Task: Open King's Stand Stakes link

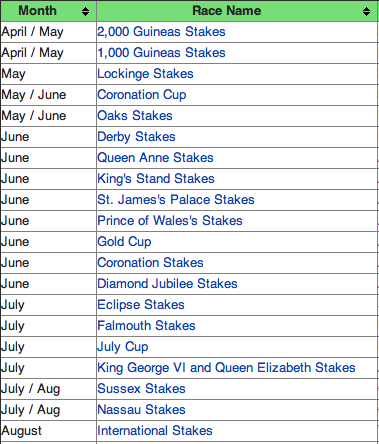Action: (x=156, y=179)
